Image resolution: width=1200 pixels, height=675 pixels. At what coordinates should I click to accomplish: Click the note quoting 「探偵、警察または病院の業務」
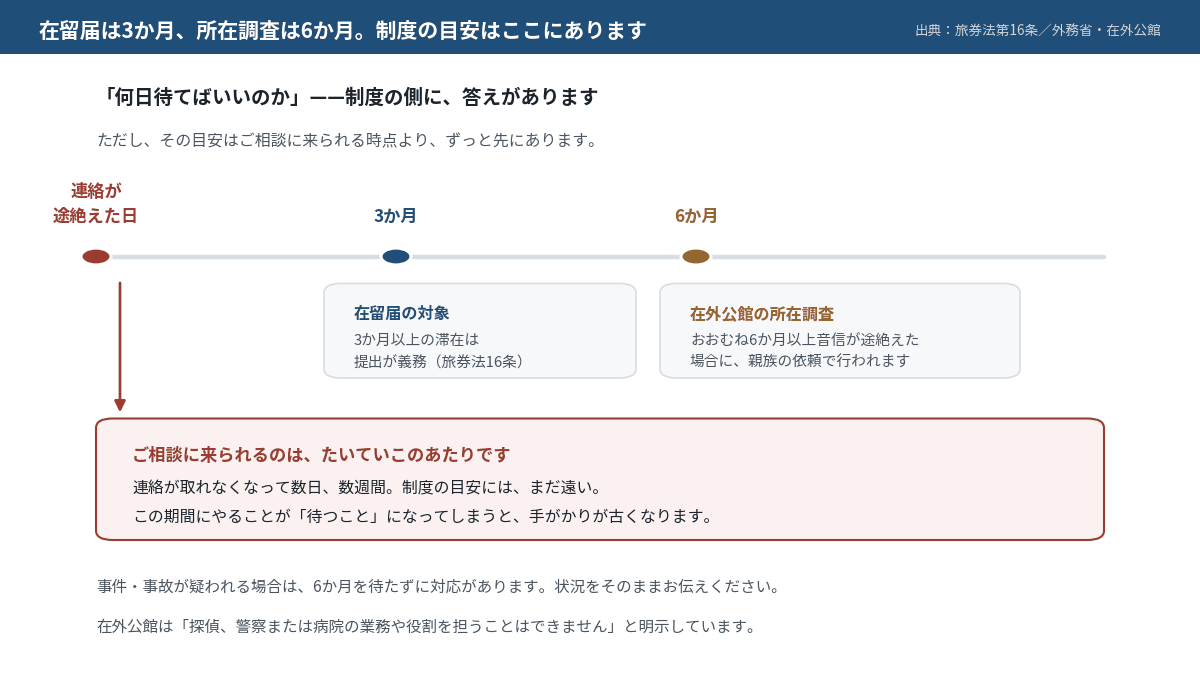pyautogui.click(x=429, y=626)
